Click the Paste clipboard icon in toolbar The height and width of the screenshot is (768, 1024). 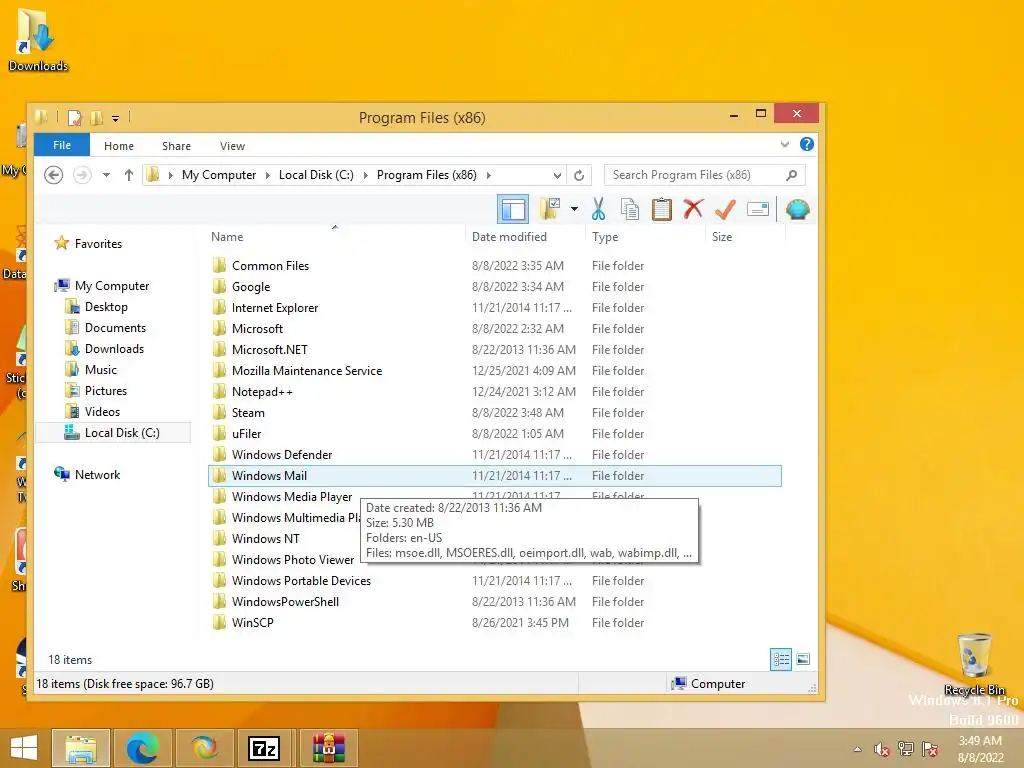662,210
